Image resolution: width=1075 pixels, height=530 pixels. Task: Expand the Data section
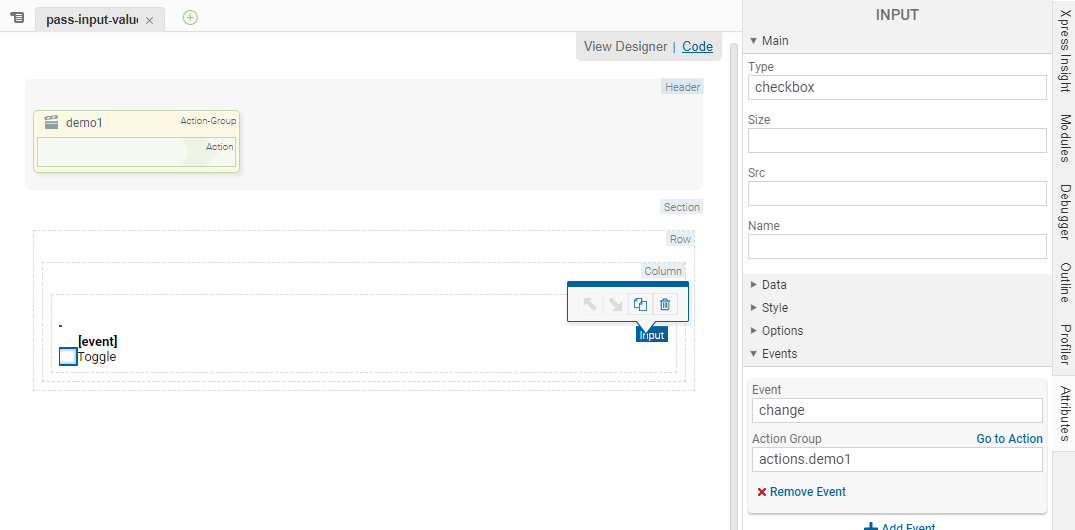click(x=754, y=285)
